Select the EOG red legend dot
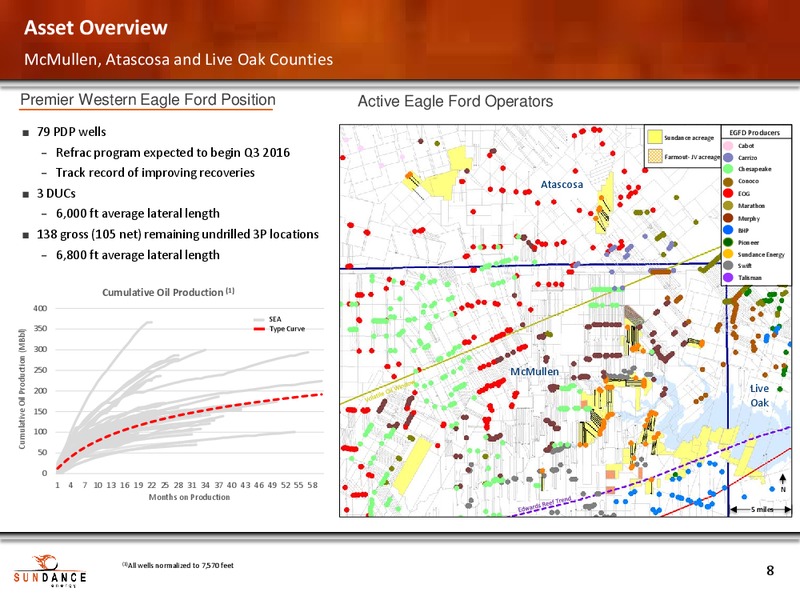 tap(728, 193)
